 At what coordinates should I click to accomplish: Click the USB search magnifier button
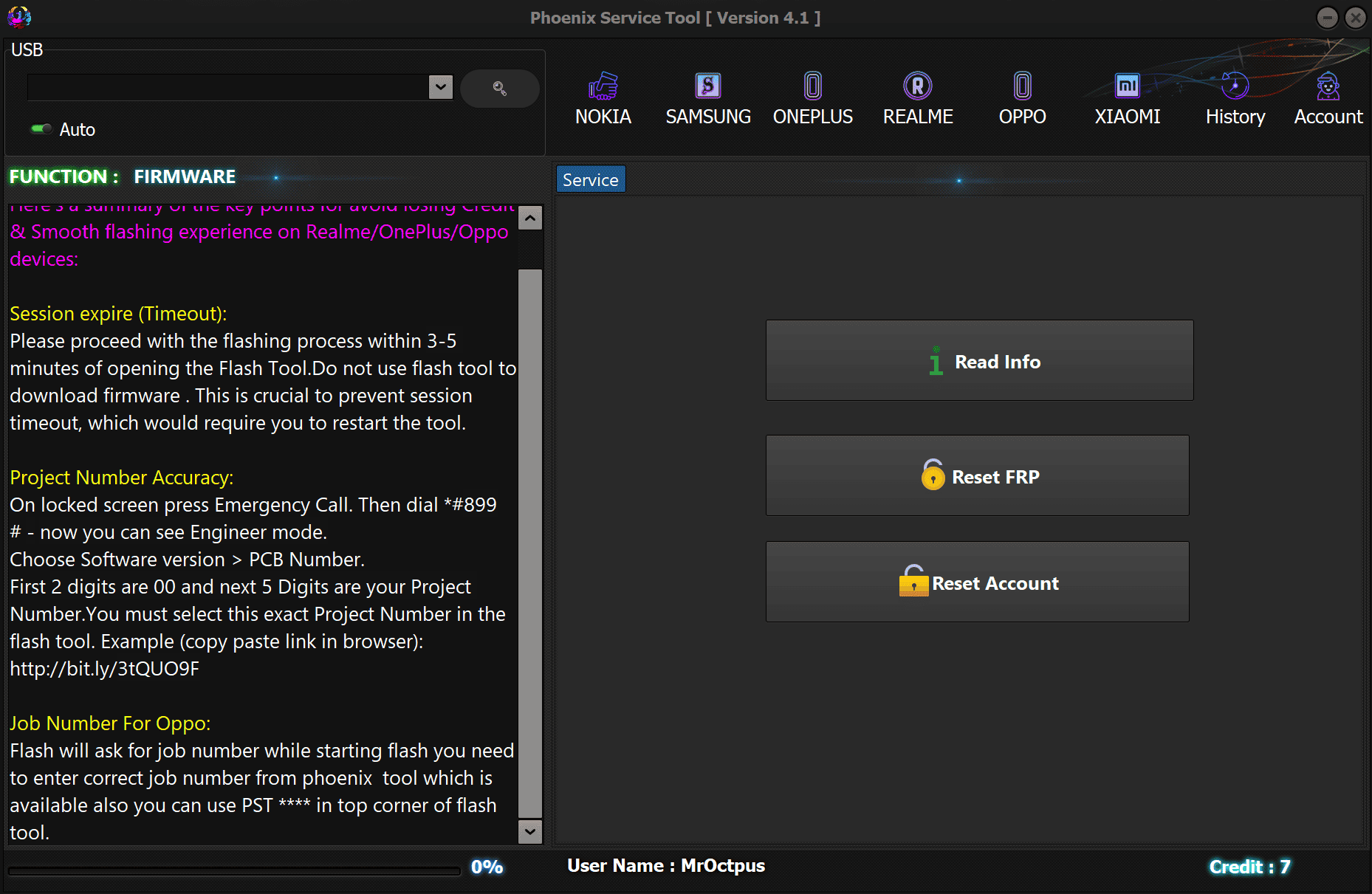(x=500, y=89)
